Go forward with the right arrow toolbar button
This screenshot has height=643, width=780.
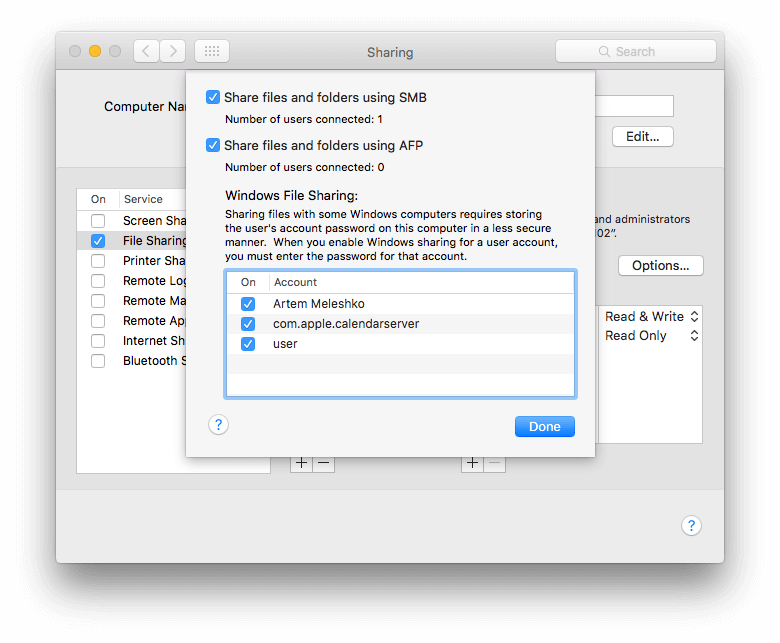click(x=173, y=51)
